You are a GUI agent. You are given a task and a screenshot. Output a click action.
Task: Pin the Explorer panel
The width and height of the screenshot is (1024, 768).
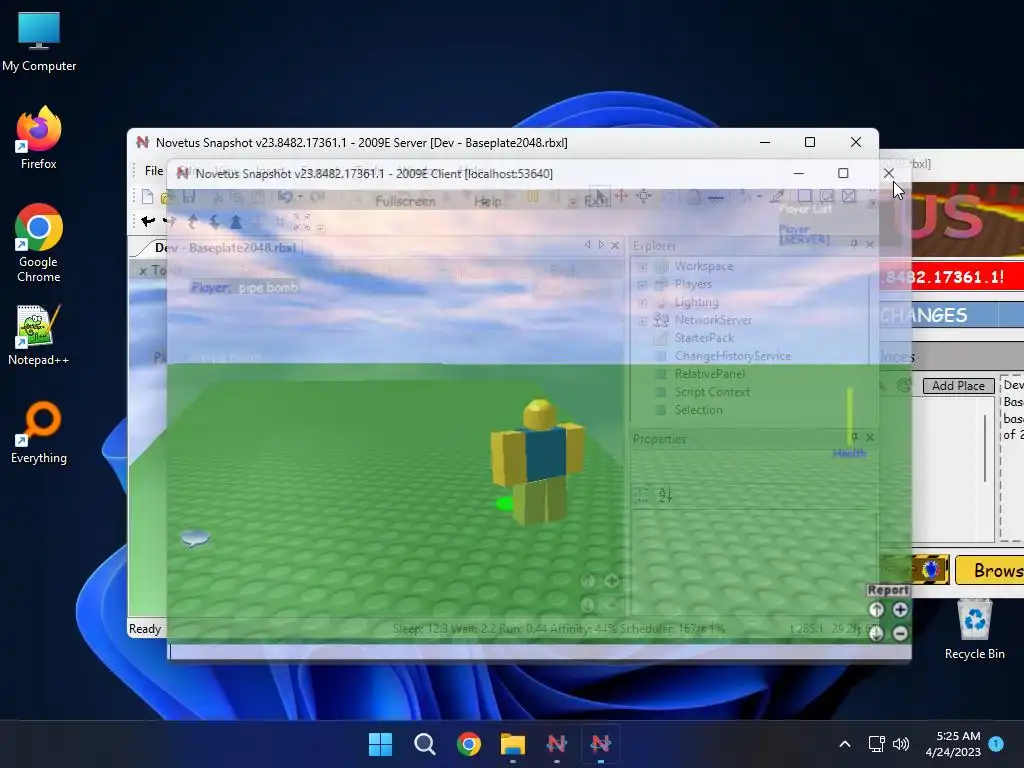pyautogui.click(x=854, y=244)
